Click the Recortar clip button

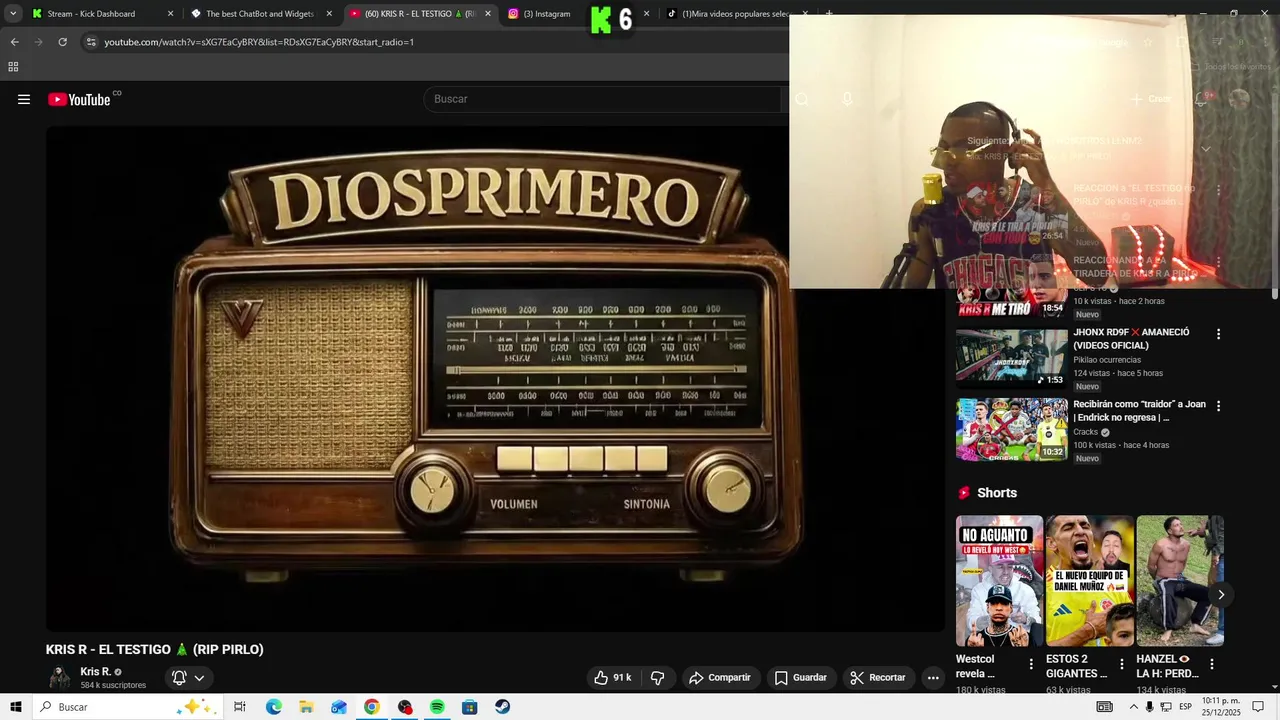click(x=878, y=677)
